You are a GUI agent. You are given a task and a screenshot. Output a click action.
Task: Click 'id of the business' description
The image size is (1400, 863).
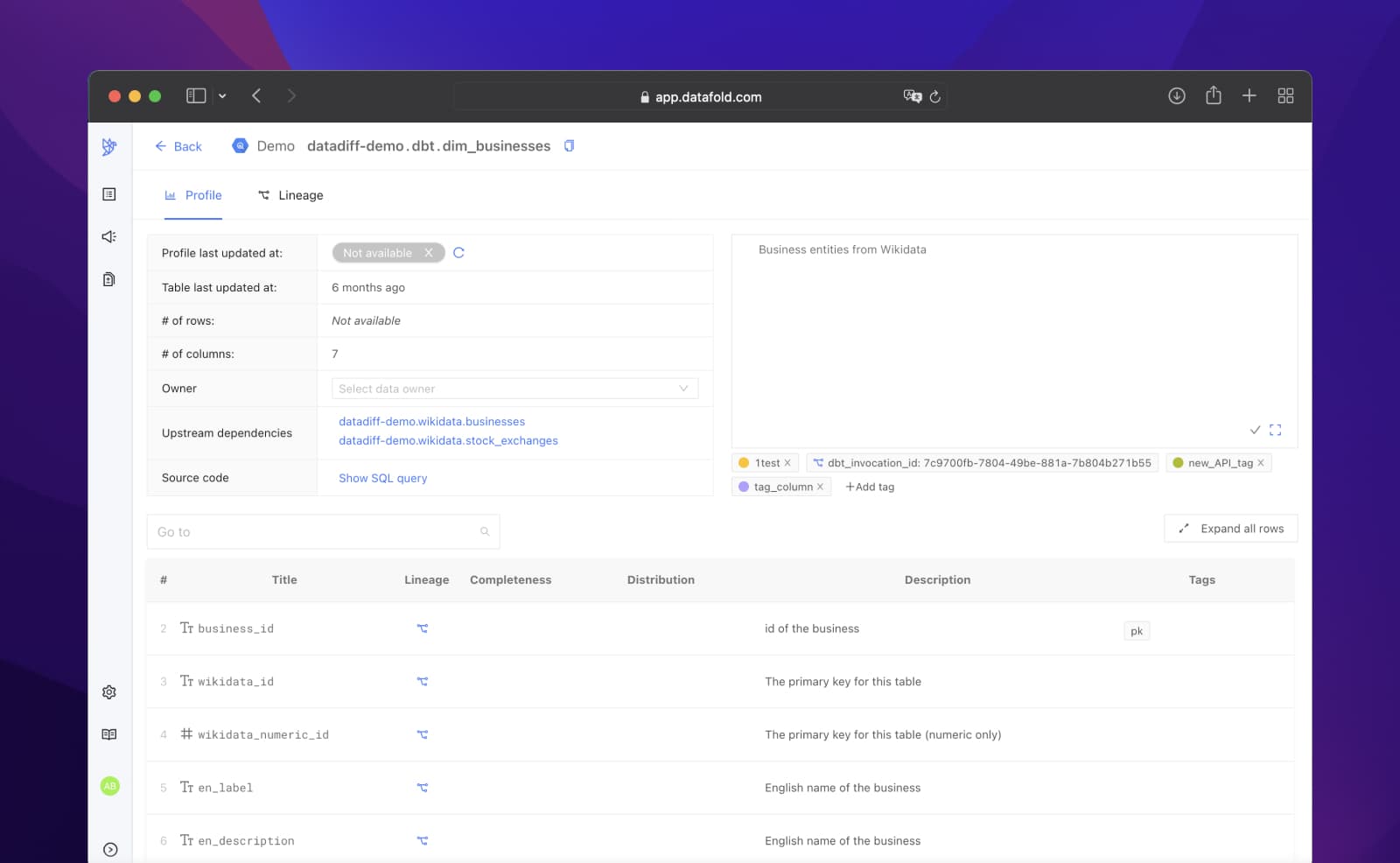812,628
